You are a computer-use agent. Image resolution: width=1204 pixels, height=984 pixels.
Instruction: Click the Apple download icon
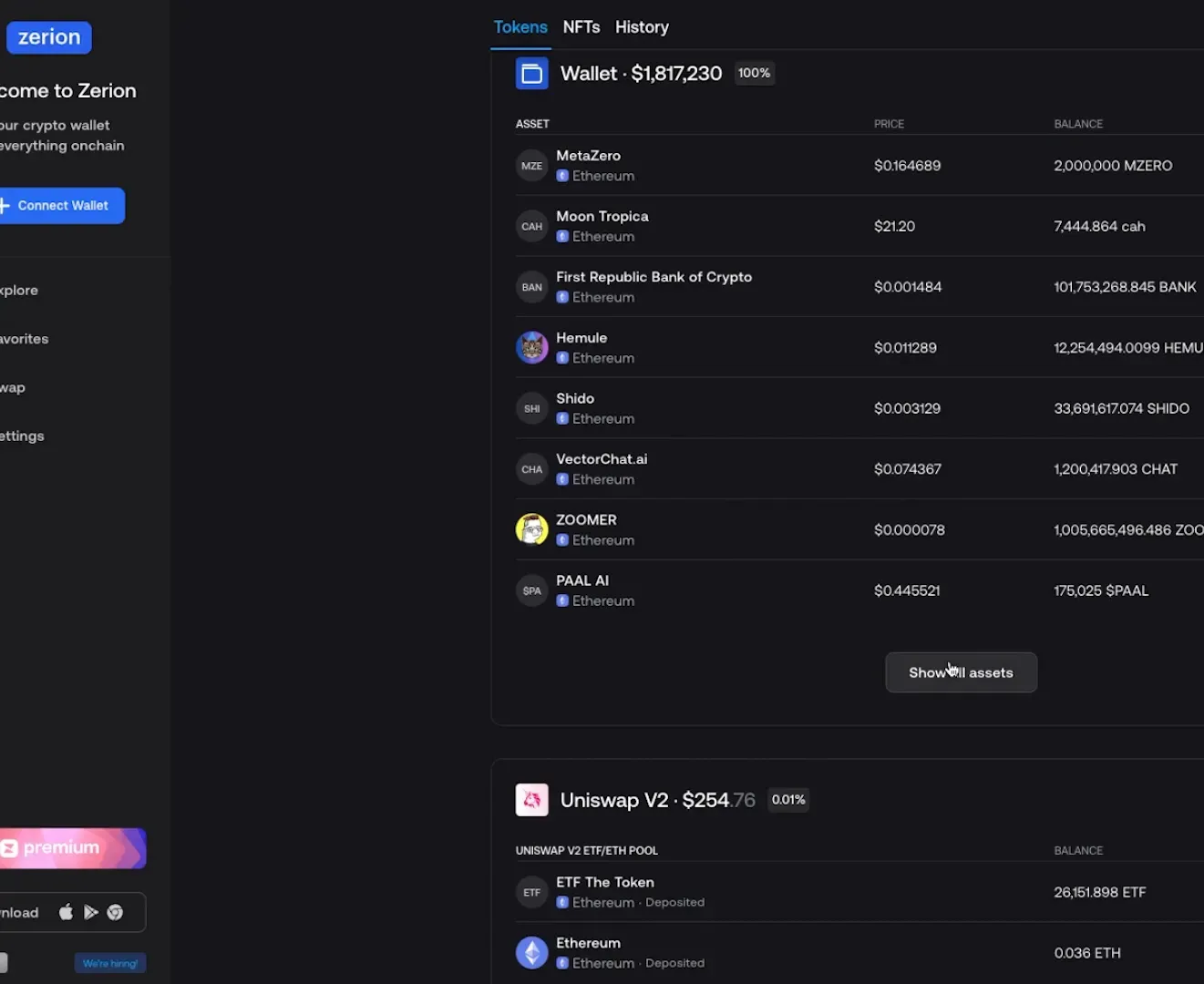tap(66, 912)
